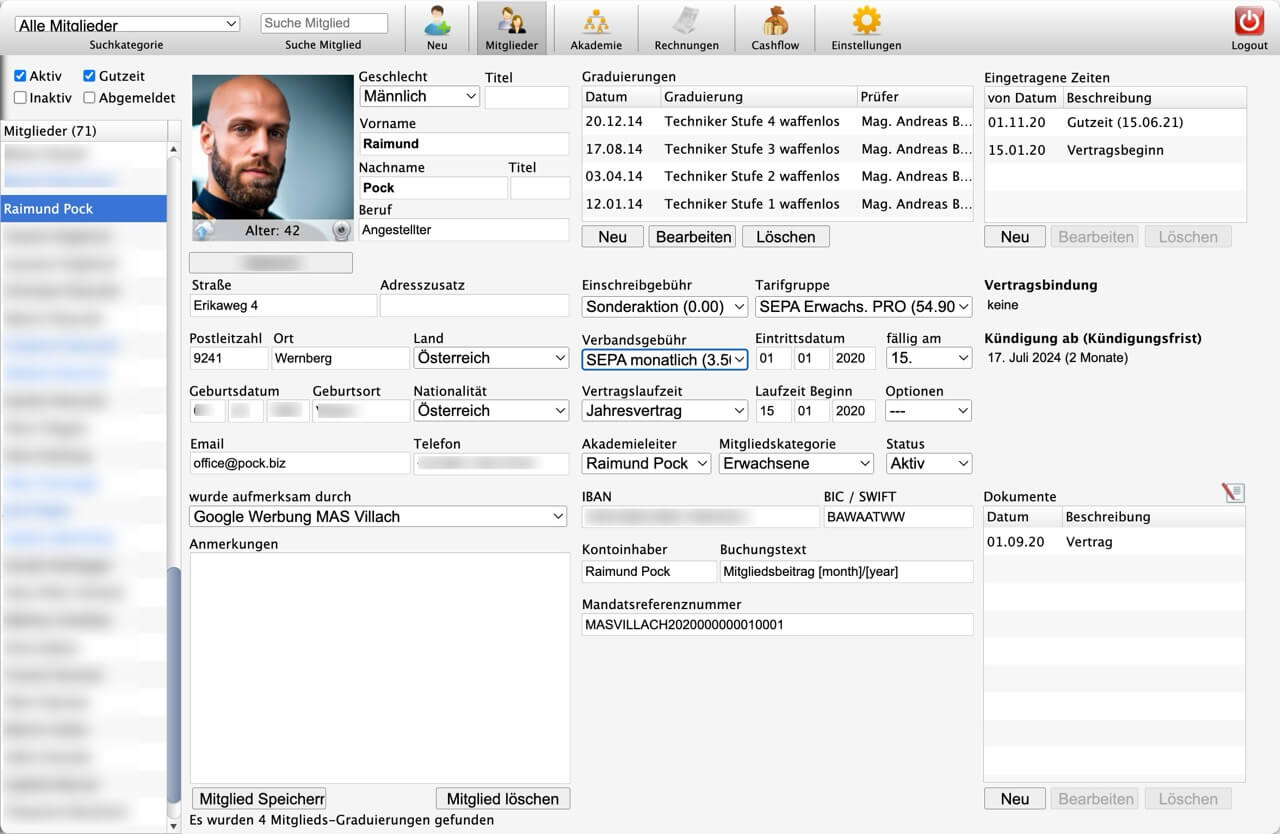The height and width of the screenshot is (834, 1280).
Task: Open the Mitgliedskategorie Erwachsene dropdown
Action: tap(796, 464)
